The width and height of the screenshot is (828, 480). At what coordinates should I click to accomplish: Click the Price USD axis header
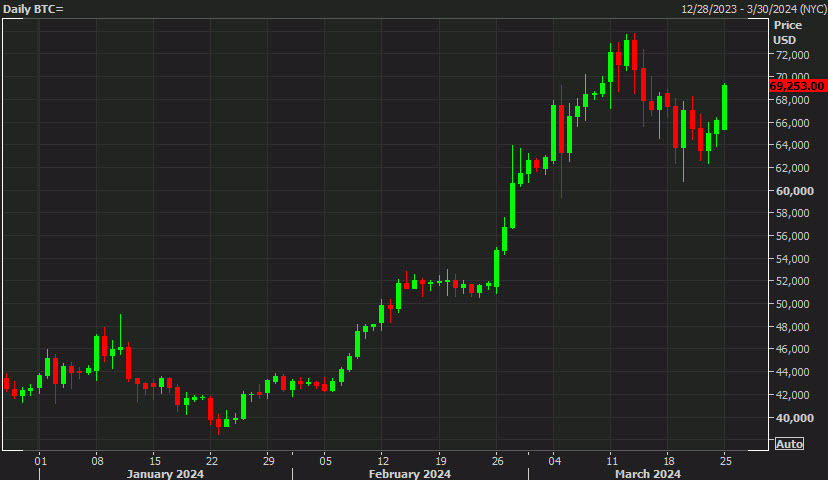[787, 32]
